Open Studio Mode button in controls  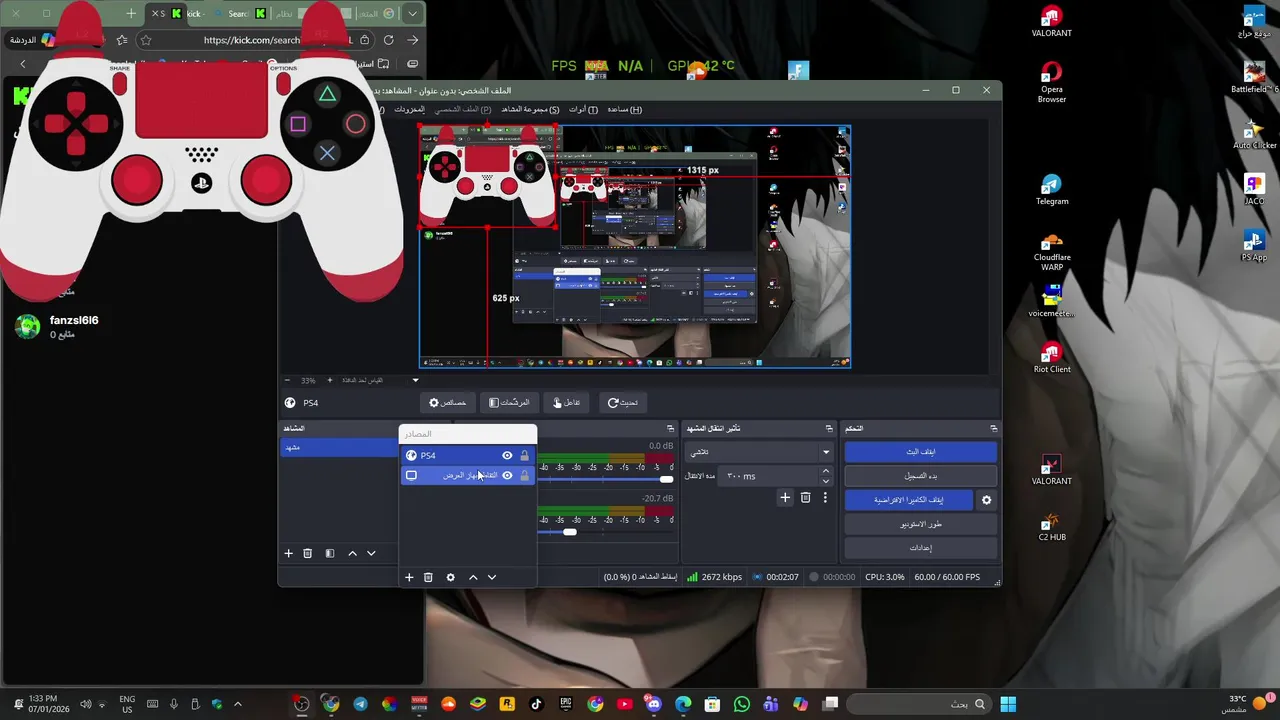920,524
